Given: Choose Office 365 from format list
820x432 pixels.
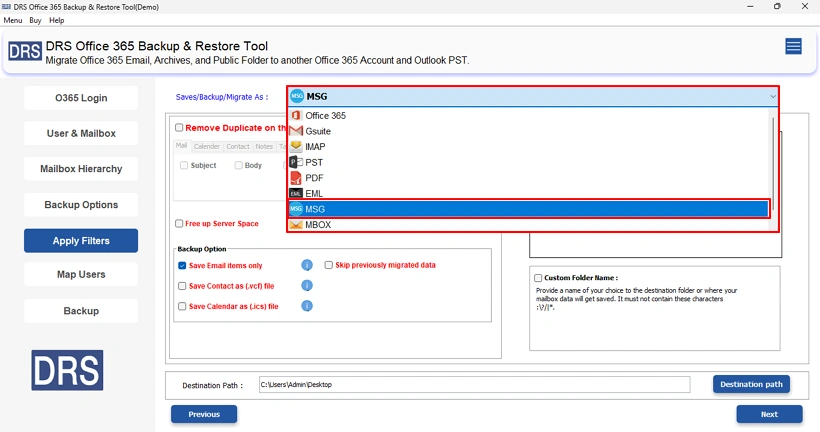Looking at the screenshot, I should (x=529, y=115).
